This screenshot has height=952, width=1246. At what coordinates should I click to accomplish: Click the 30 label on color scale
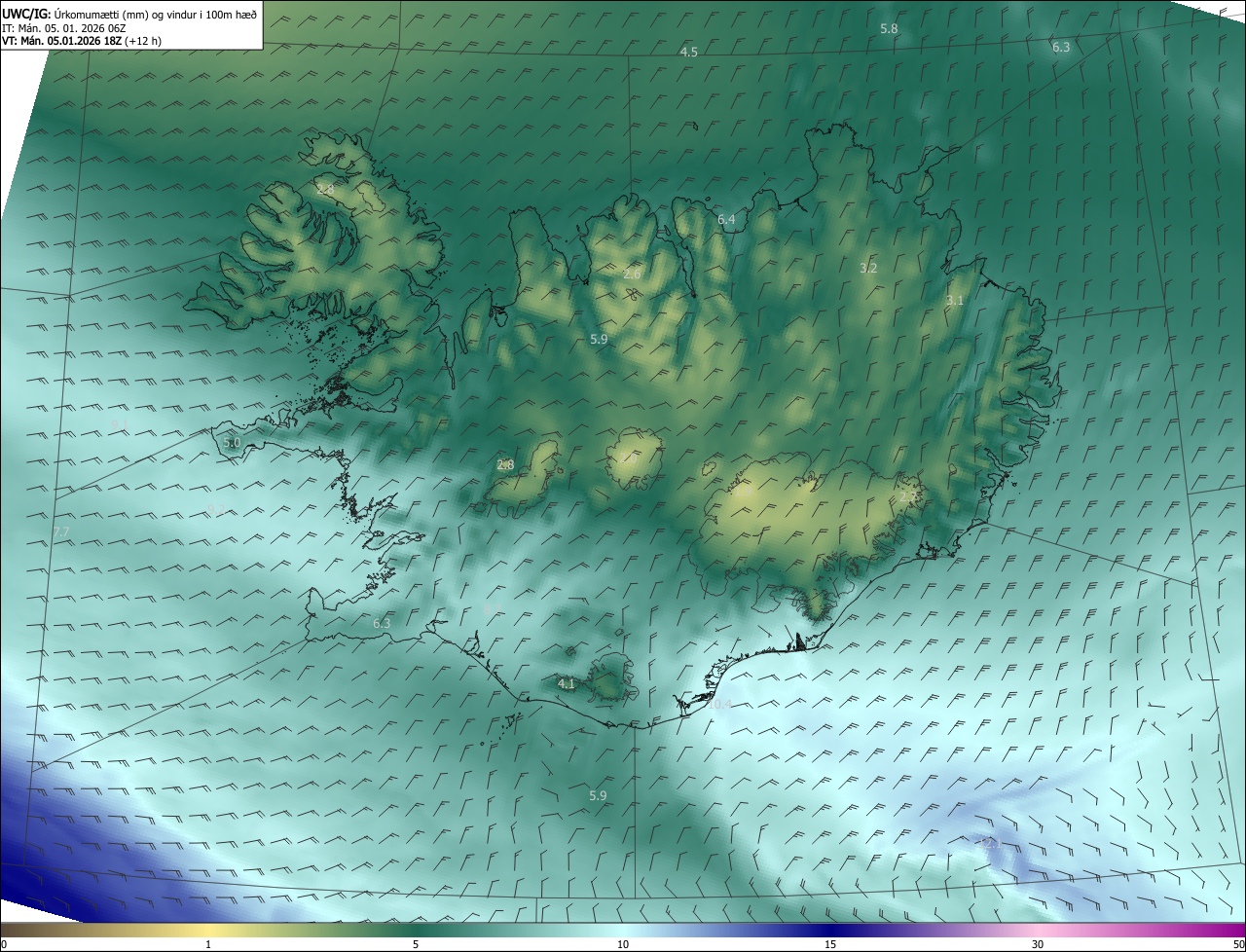click(1038, 944)
